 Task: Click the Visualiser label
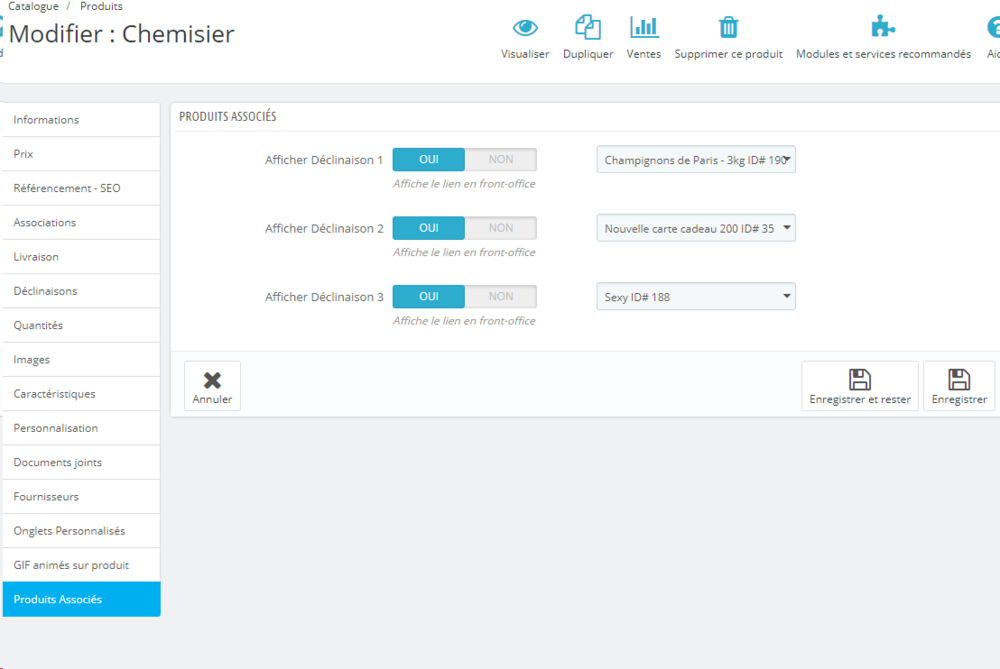click(x=525, y=54)
